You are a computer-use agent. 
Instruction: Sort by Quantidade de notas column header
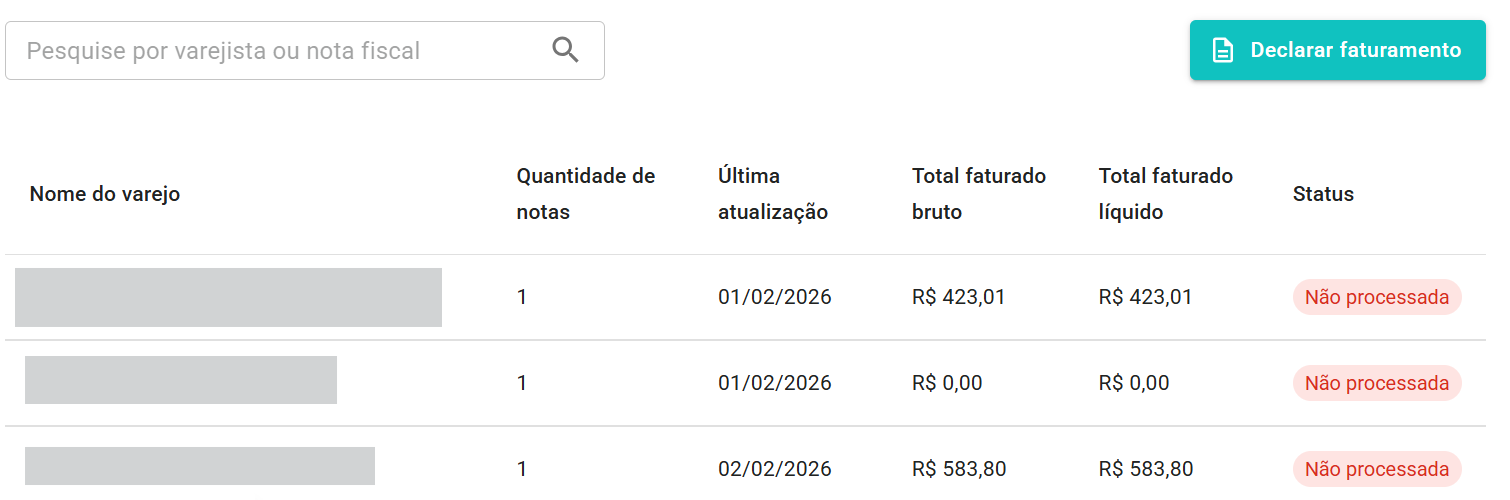tap(585, 194)
